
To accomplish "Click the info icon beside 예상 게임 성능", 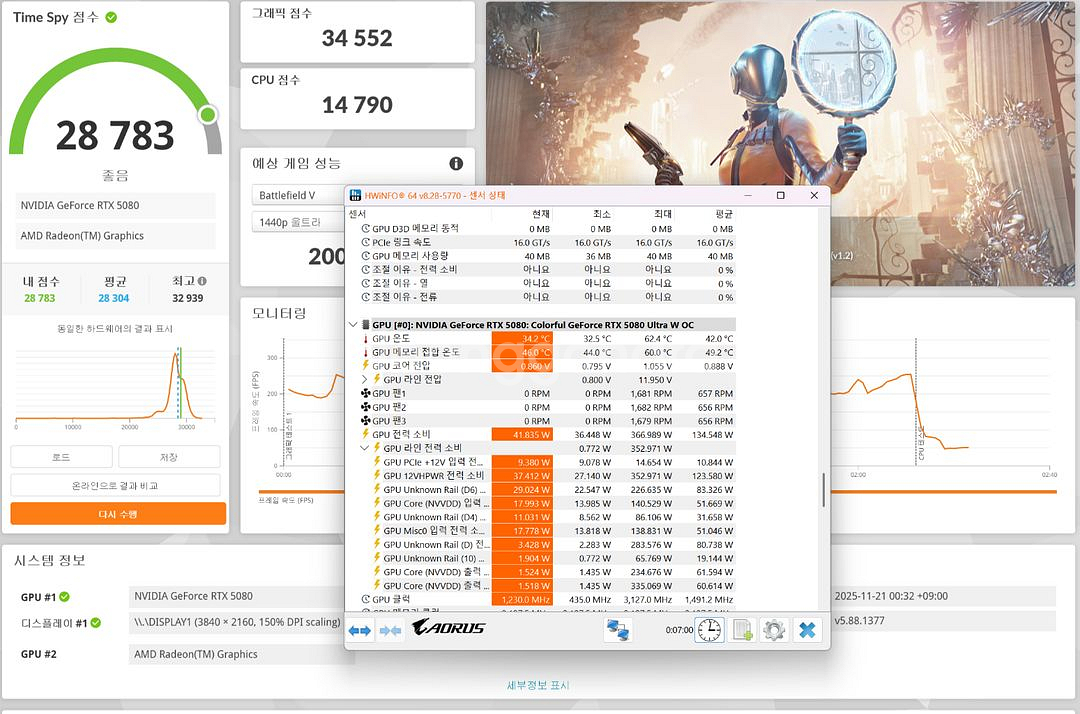I will click(x=456, y=163).
